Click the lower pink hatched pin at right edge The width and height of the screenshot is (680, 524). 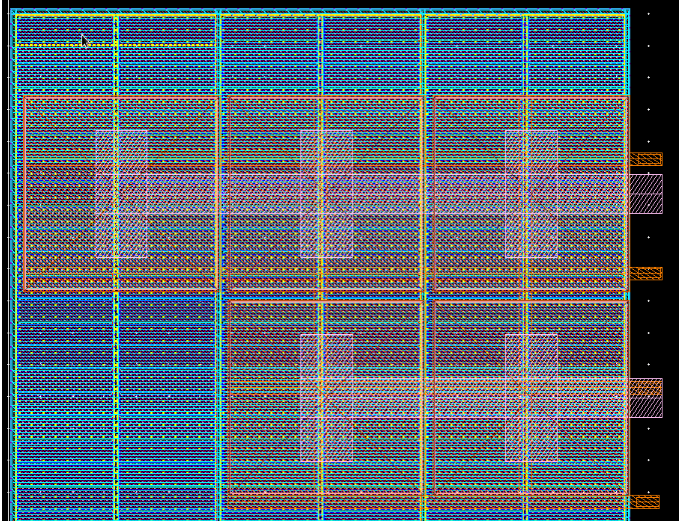tap(645, 397)
